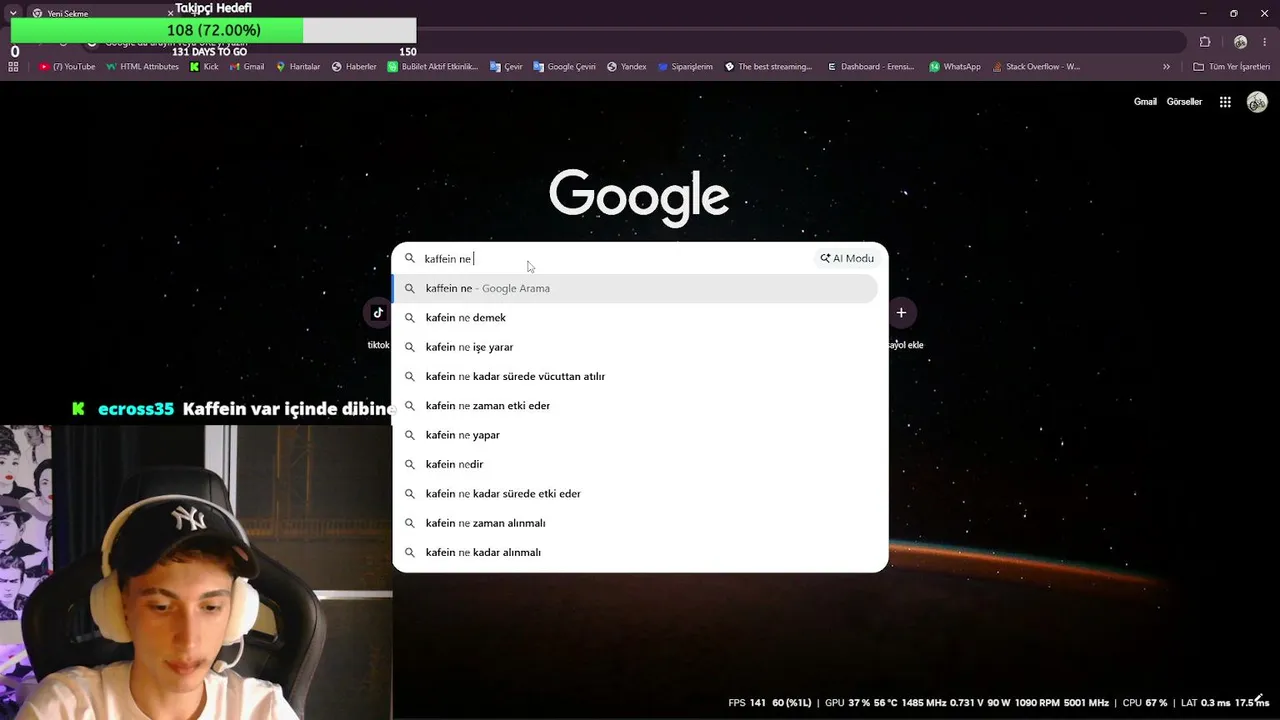1280x720 pixels.
Task: Expand the tab search dropdown arrow
Action: [13, 13]
